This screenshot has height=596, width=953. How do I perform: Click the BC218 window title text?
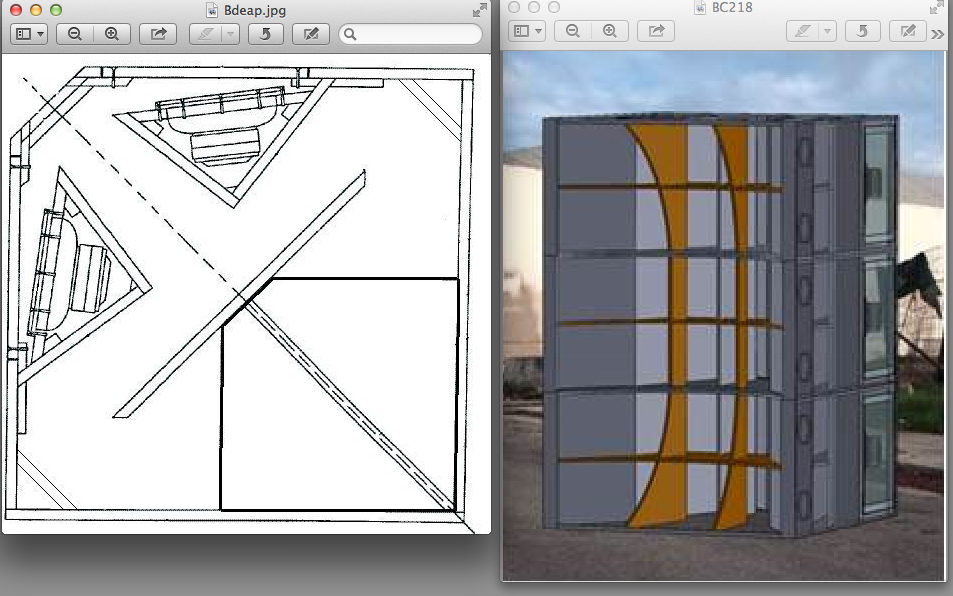(x=732, y=7)
